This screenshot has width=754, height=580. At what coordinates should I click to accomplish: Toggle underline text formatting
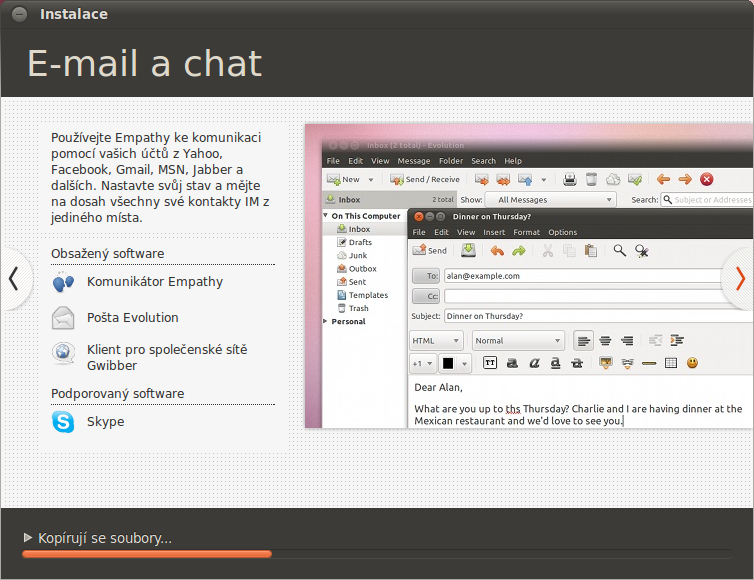pyautogui.click(x=555, y=363)
